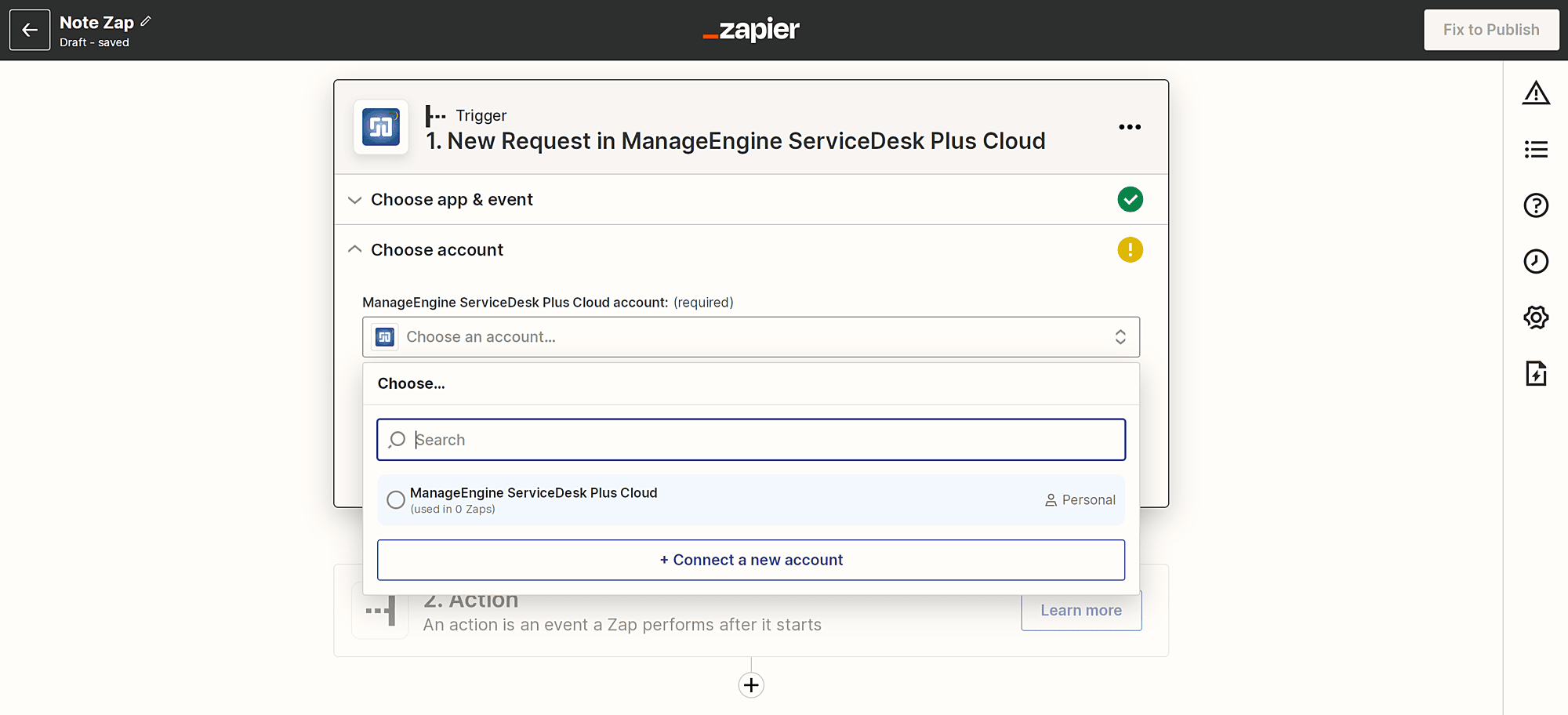
Task: Add a step with the plus button
Action: pos(750,685)
